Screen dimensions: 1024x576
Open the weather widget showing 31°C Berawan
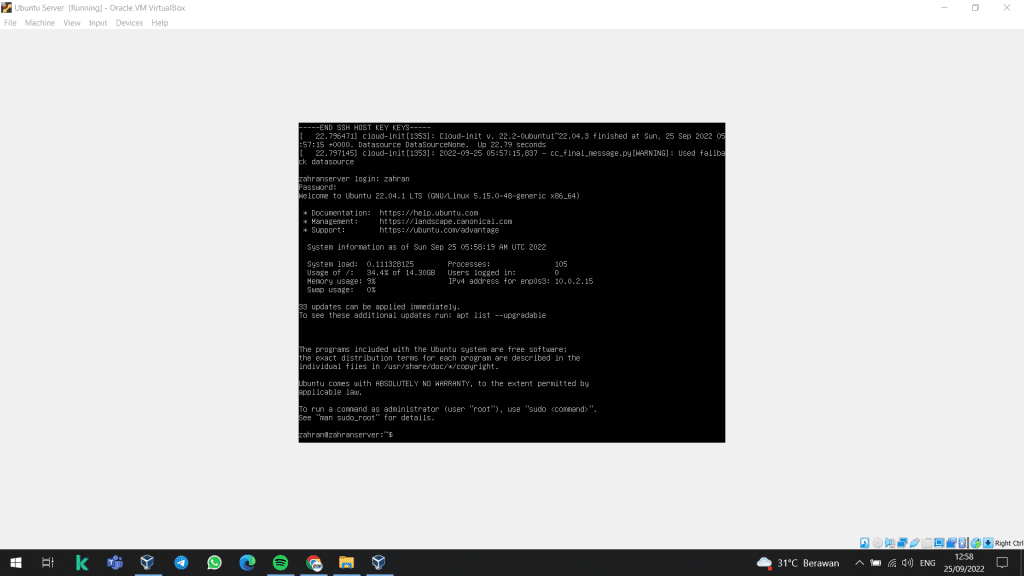(x=798, y=563)
